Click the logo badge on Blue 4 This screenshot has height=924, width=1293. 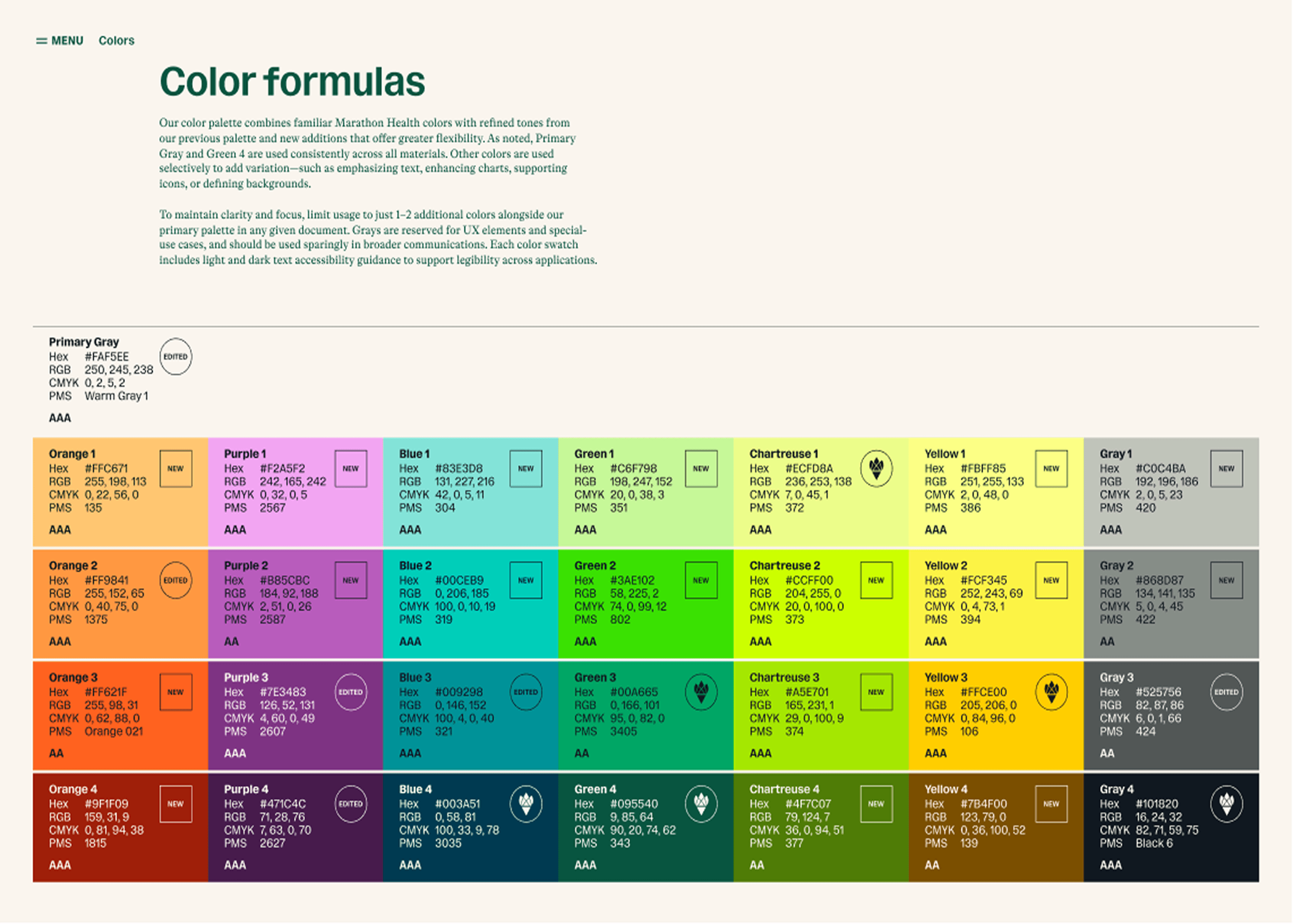click(x=526, y=804)
